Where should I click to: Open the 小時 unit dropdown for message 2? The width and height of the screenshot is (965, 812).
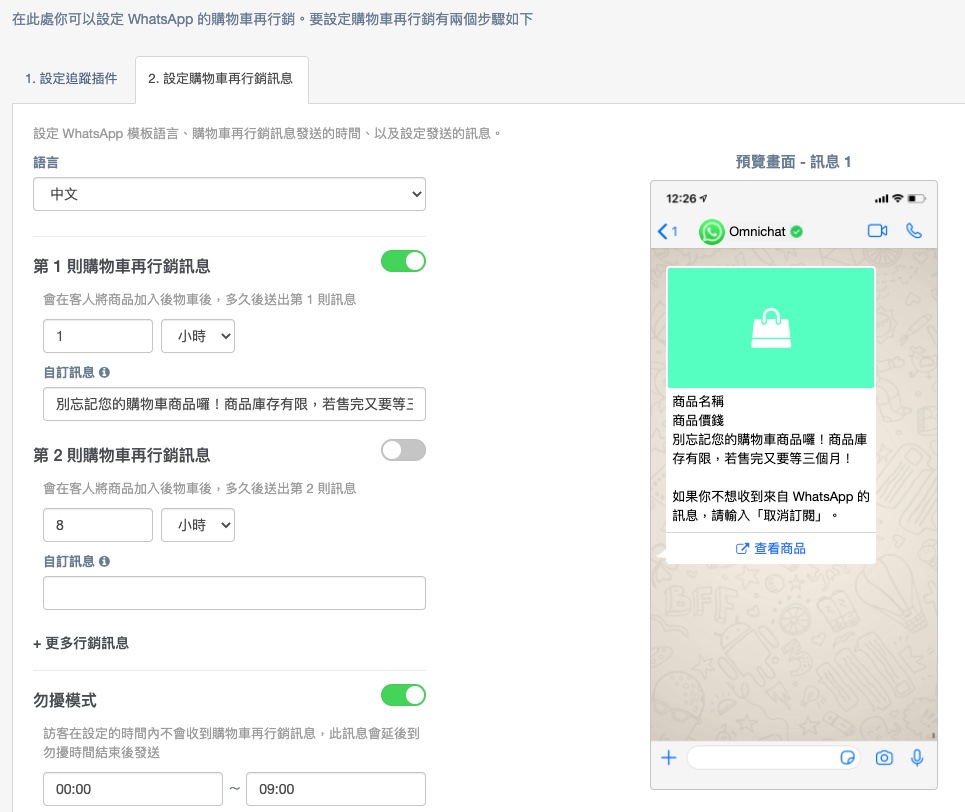[x=198, y=525]
